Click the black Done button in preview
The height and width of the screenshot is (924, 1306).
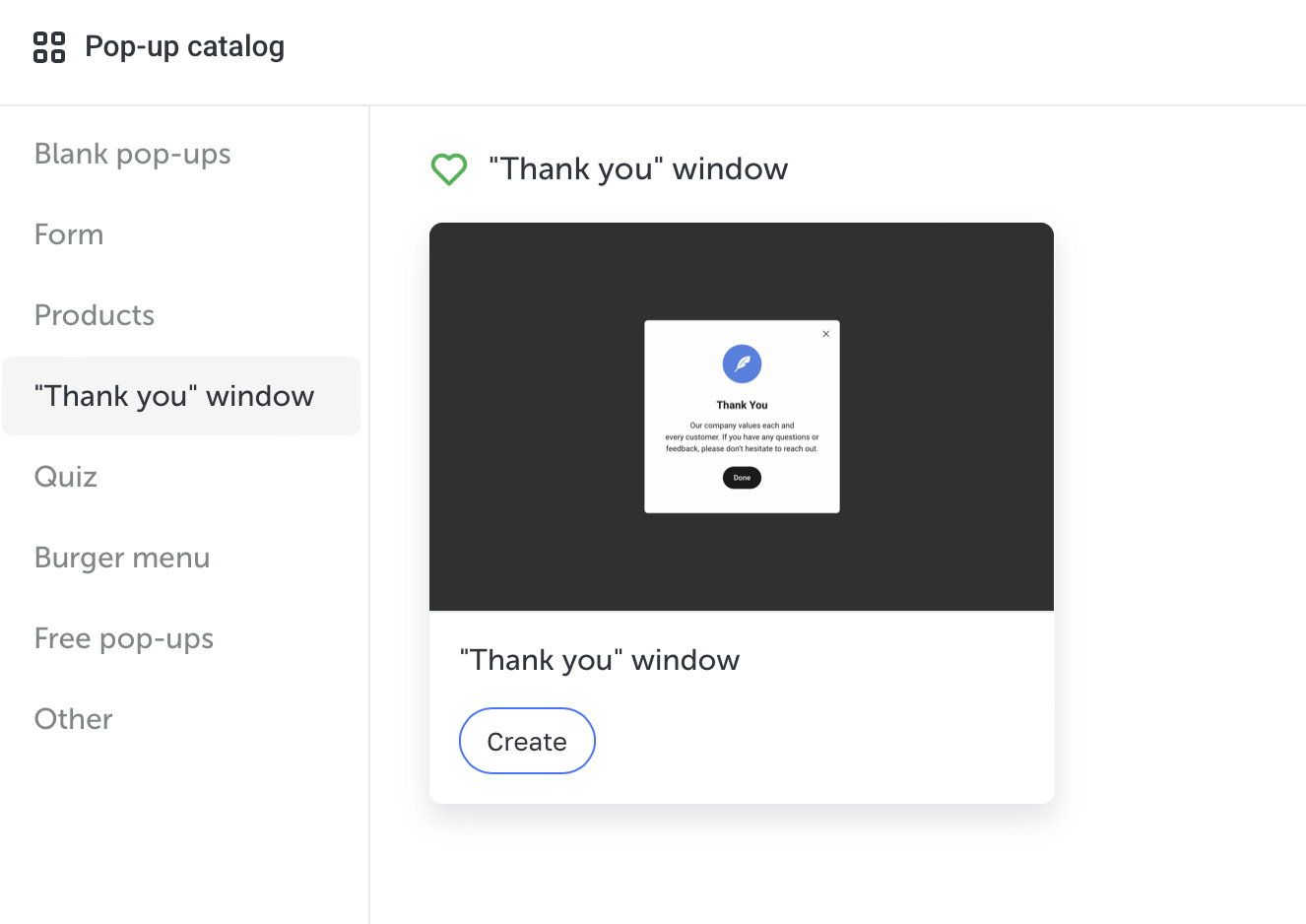742,478
